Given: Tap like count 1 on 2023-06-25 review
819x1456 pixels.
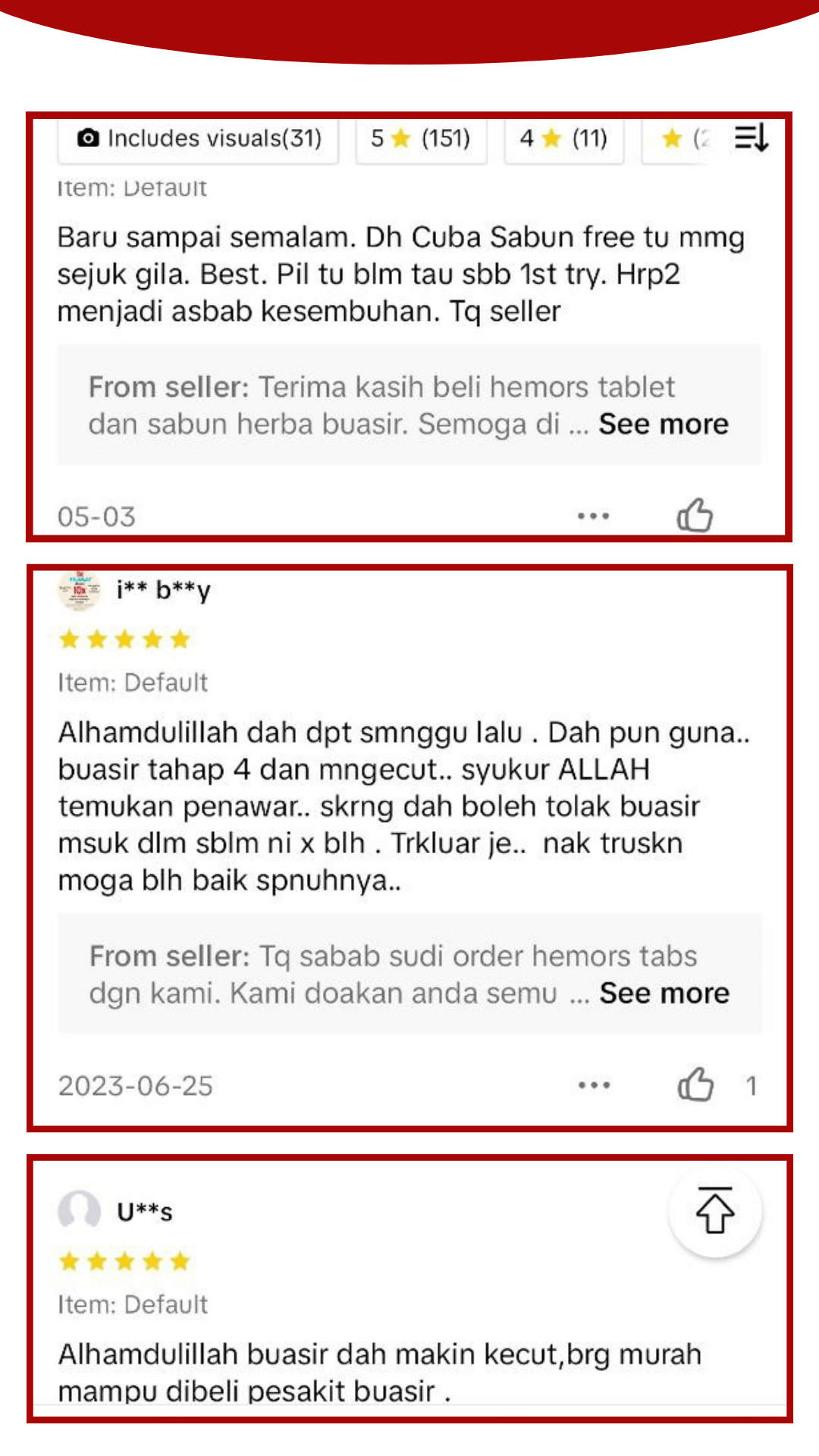Looking at the screenshot, I should tap(751, 1086).
